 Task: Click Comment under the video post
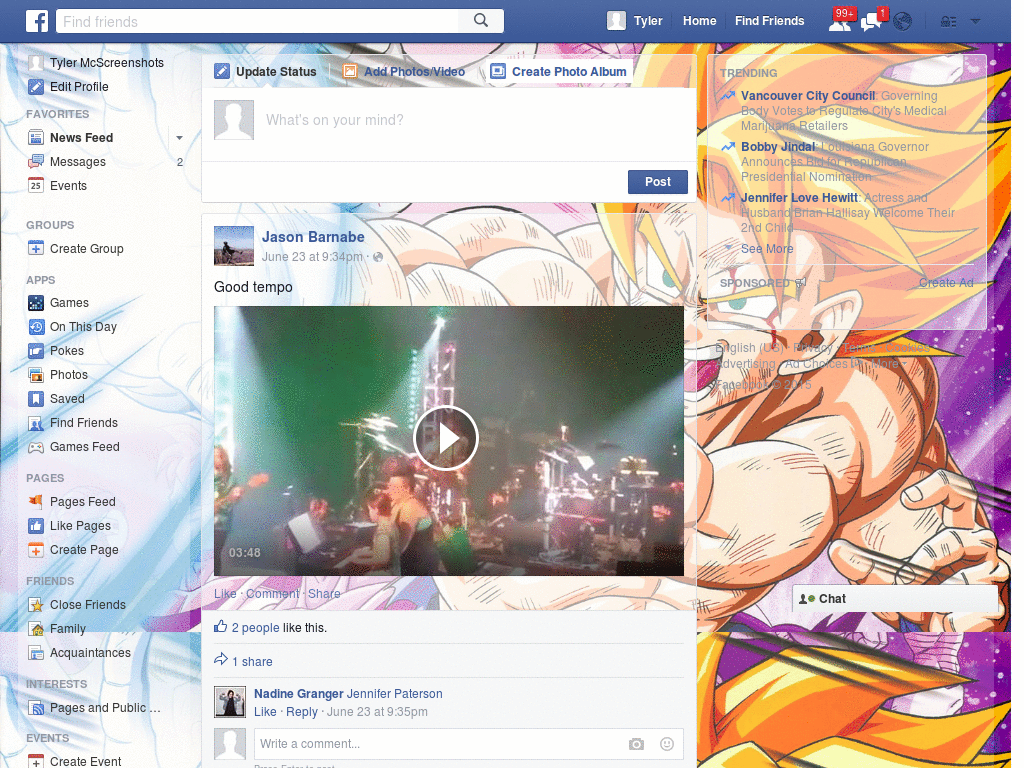(272, 594)
